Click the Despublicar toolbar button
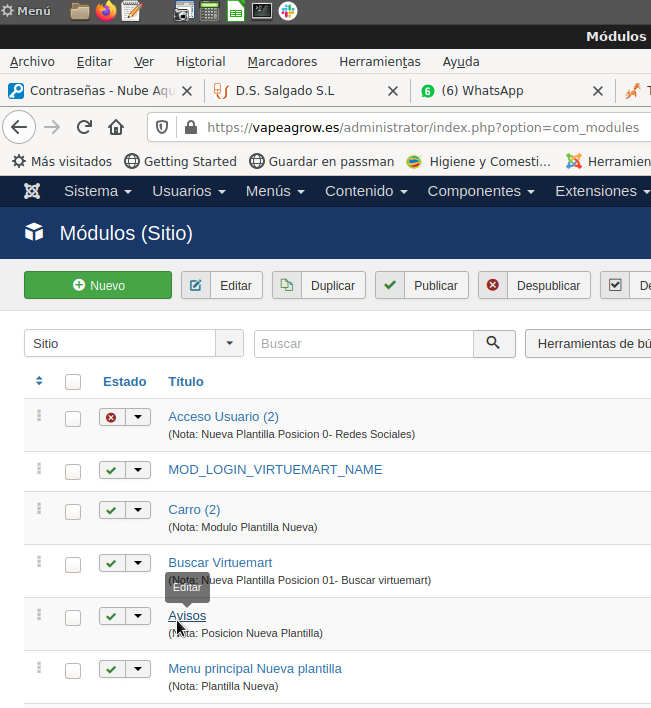Viewport: 651px width, 708px height. click(535, 285)
